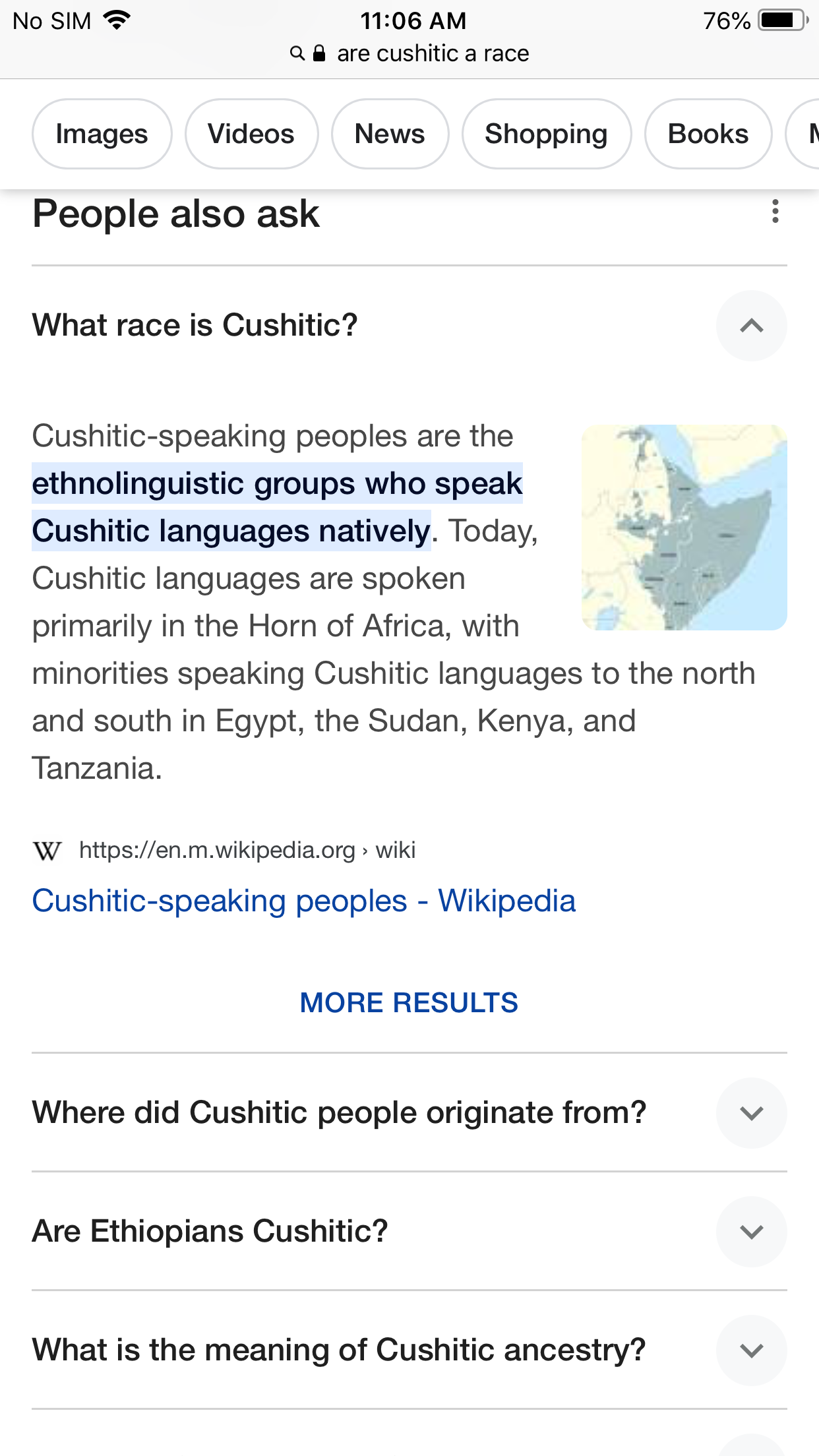Switch to the Videos tab
819x1456 pixels.
[x=251, y=134]
